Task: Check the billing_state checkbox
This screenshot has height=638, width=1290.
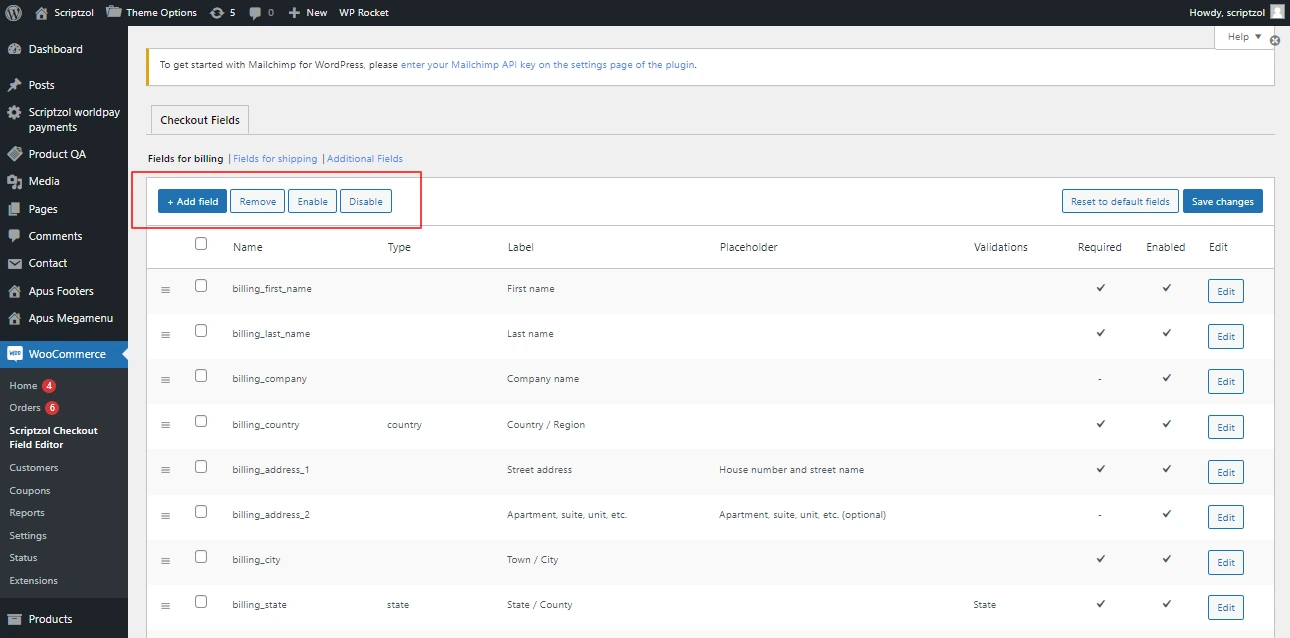Action: 201,602
